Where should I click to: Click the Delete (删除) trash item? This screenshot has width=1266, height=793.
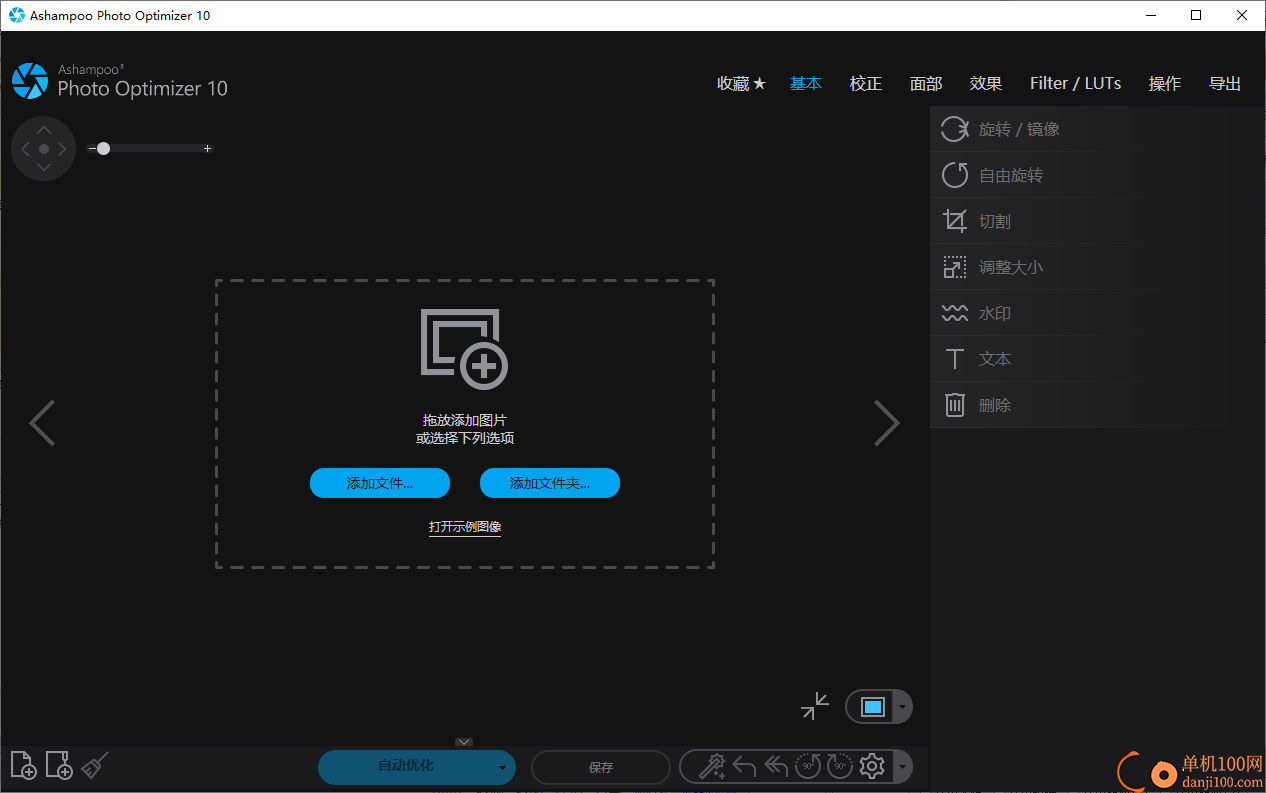(1098, 405)
